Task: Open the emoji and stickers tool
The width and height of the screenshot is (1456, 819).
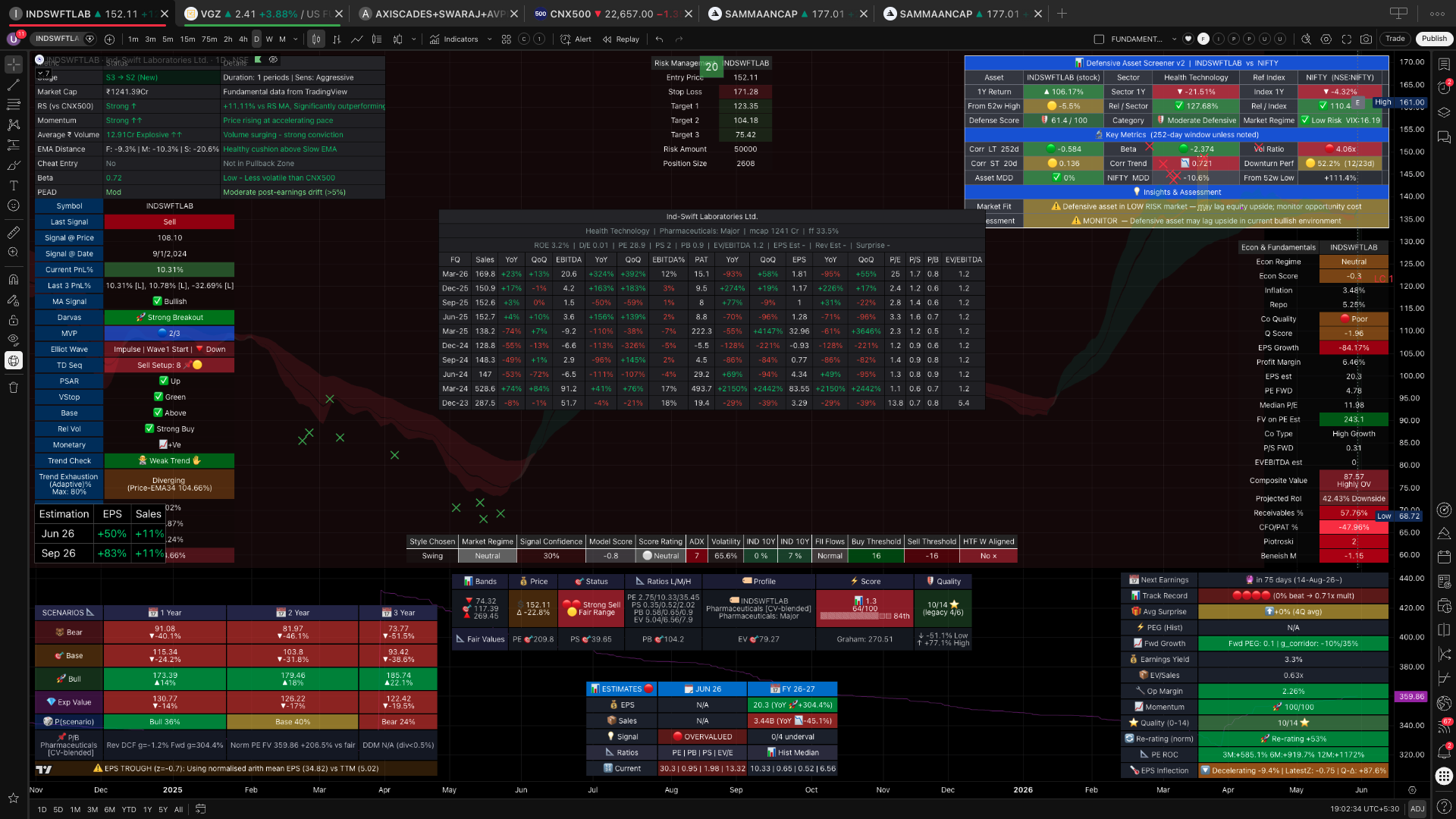Action: click(14, 206)
